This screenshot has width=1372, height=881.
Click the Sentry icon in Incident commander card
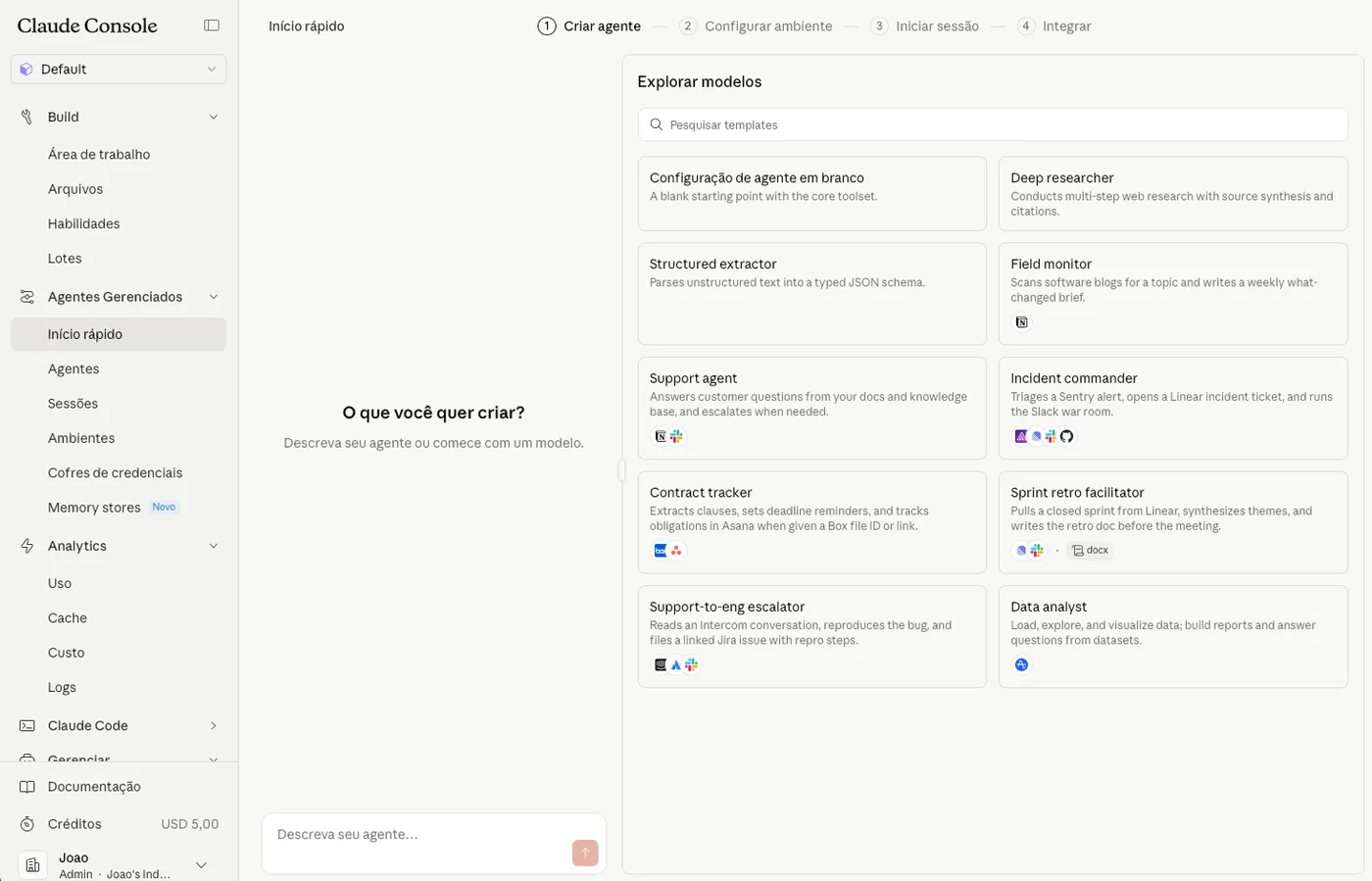pyautogui.click(x=1021, y=437)
